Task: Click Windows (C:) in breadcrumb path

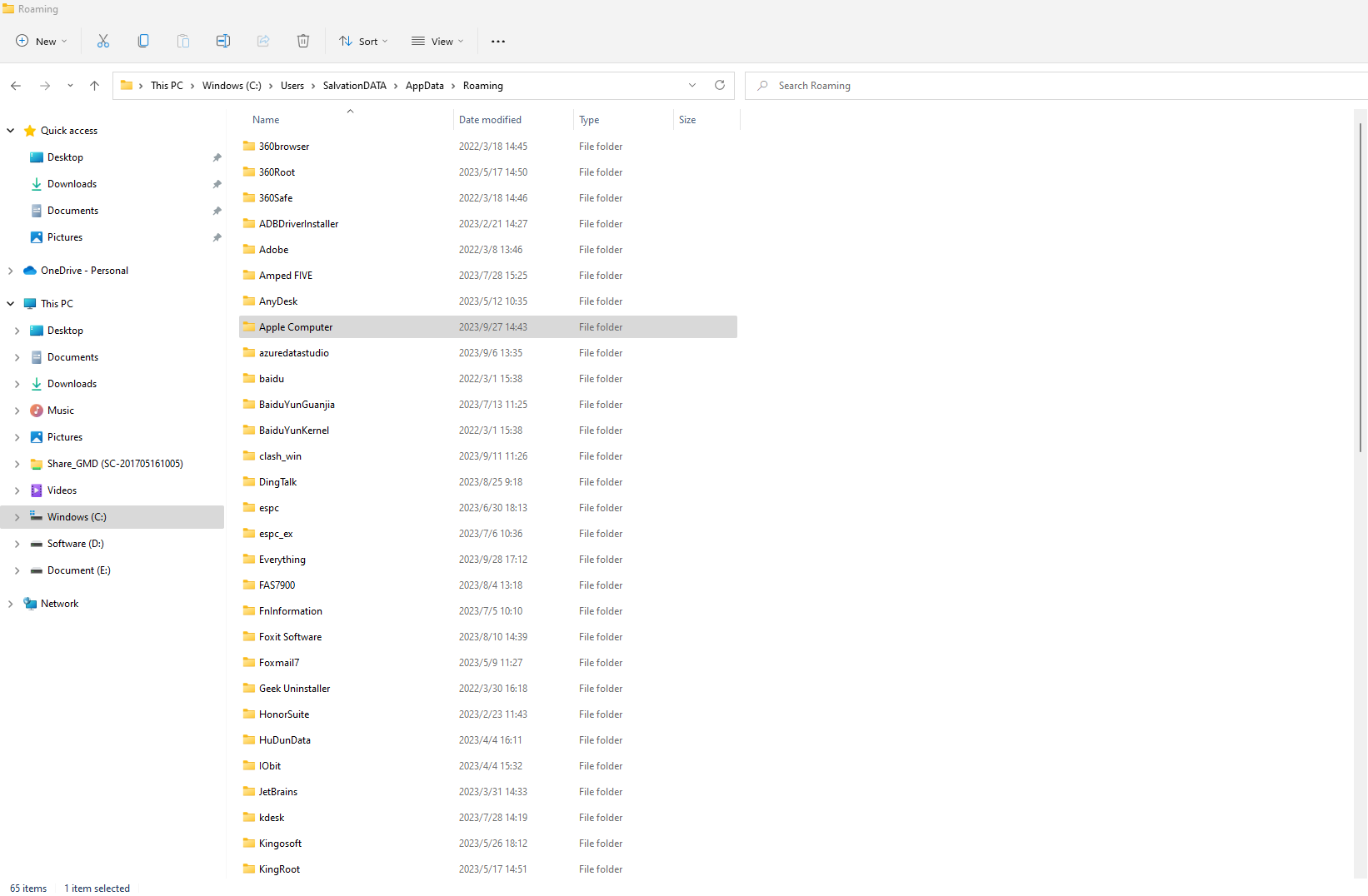Action: point(232,86)
